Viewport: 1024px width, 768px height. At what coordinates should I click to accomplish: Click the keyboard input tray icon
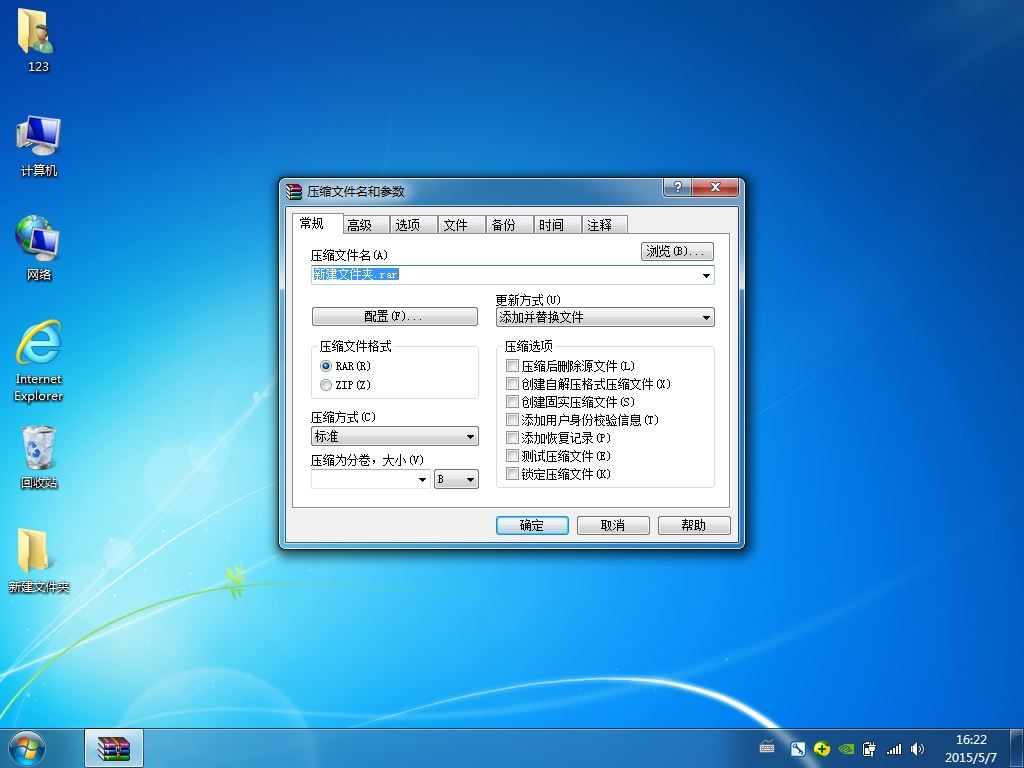coord(767,748)
